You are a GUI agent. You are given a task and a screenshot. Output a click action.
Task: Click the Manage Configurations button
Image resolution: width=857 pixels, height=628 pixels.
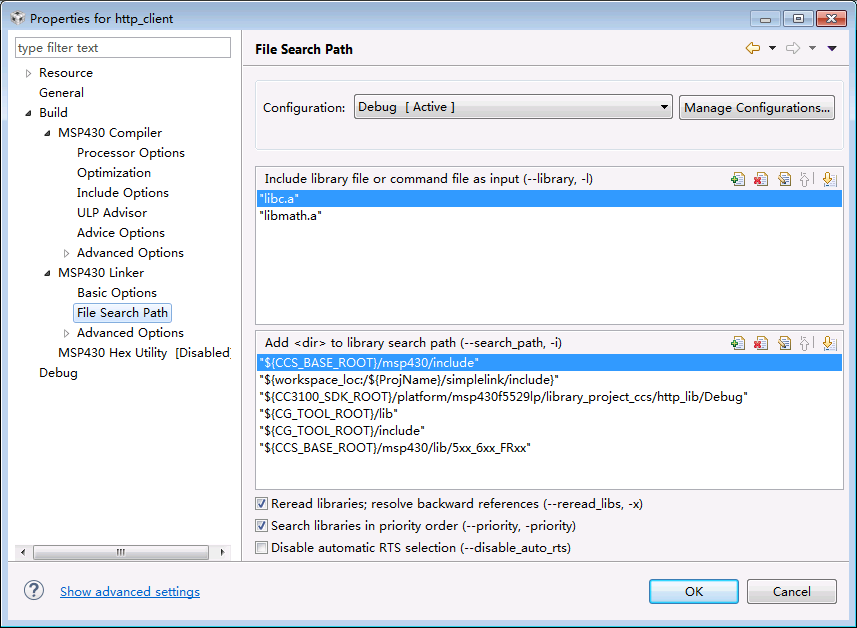coord(757,108)
